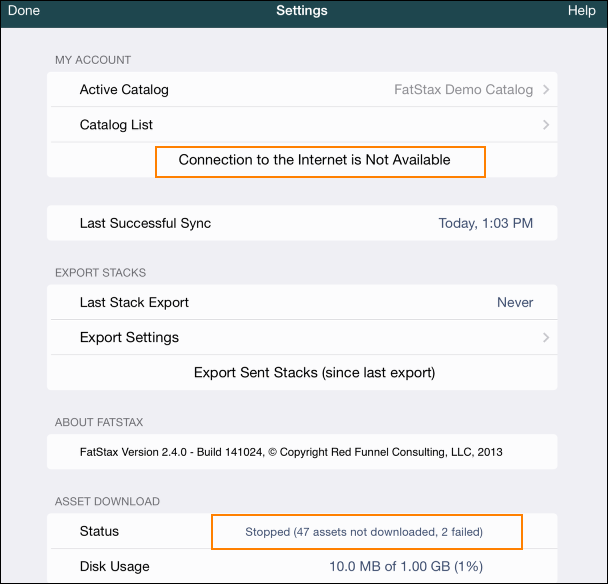The height and width of the screenshot is (584, 608).
Task: Tap the Never export value
Action: (x=515, y=302)
